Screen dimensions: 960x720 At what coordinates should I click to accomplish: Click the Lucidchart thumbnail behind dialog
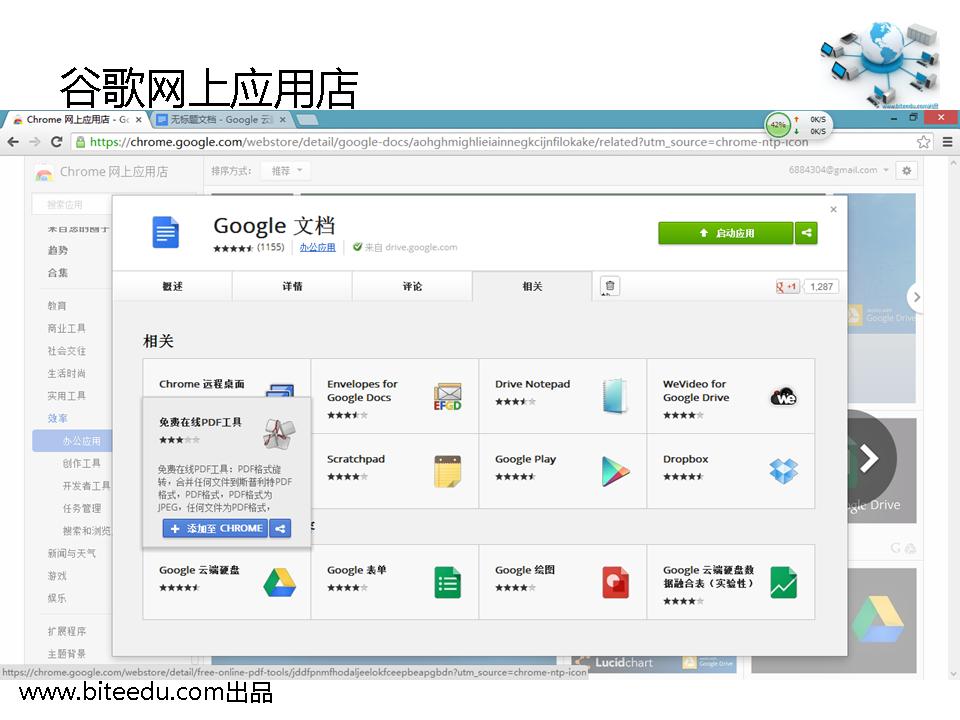pos(655,664)
